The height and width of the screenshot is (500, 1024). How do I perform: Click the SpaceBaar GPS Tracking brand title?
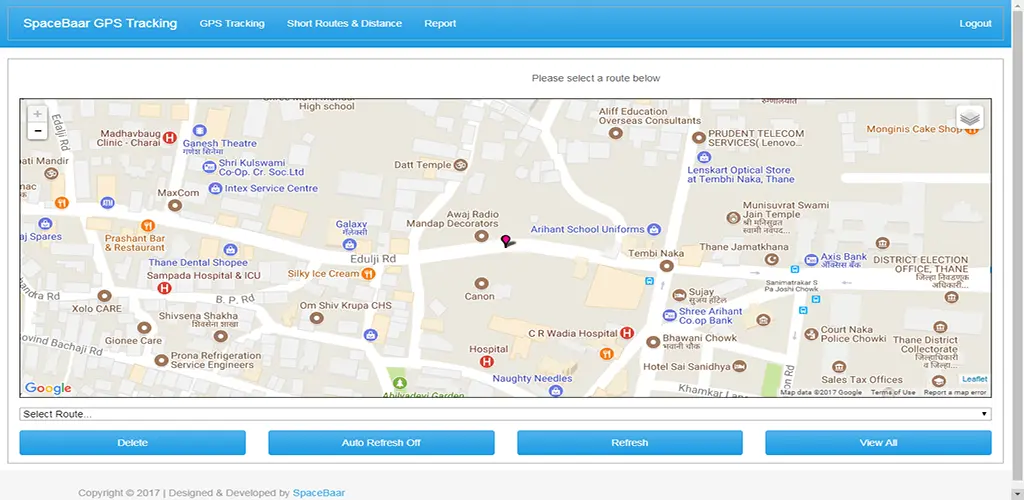[100, 23]
